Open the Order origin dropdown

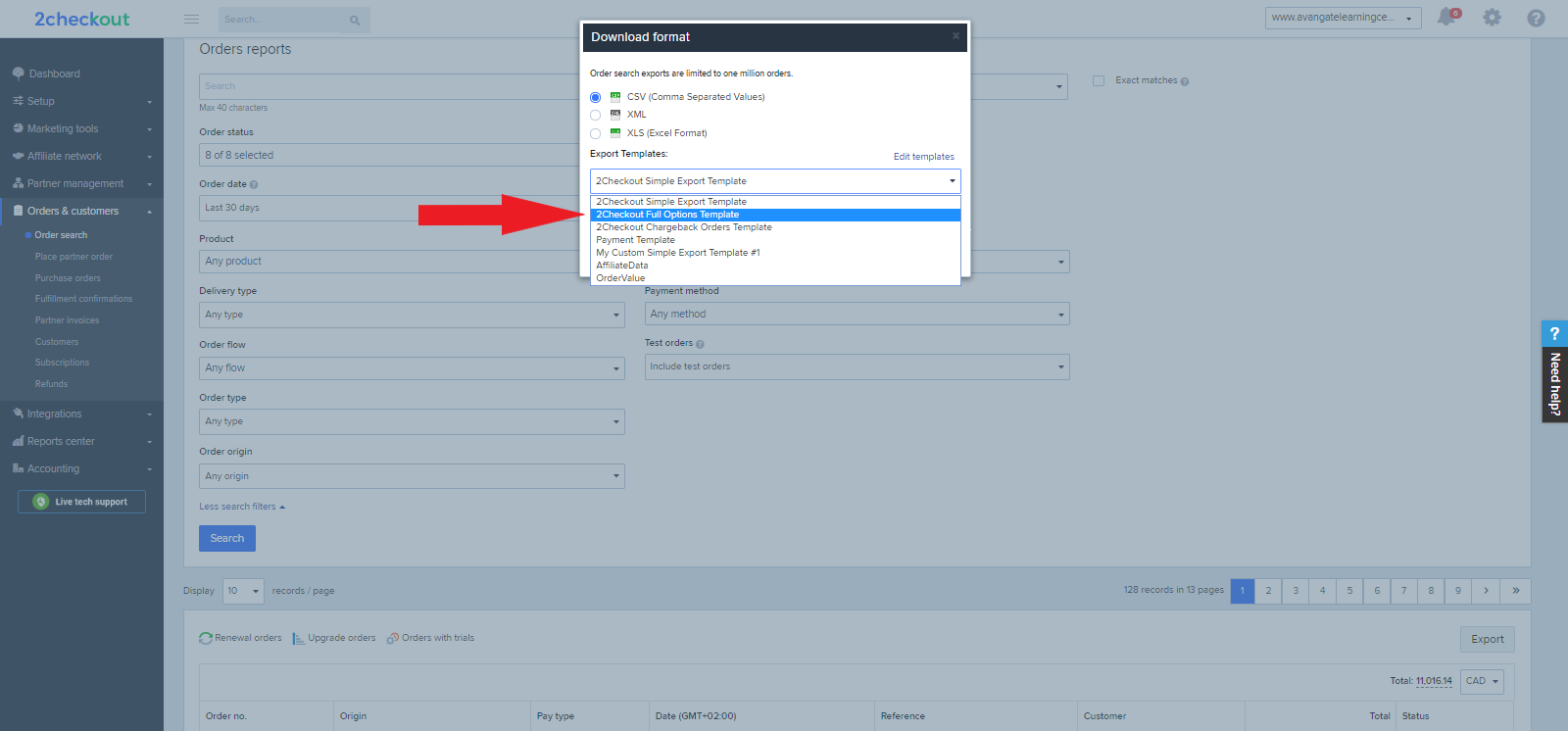click(412, 476)
